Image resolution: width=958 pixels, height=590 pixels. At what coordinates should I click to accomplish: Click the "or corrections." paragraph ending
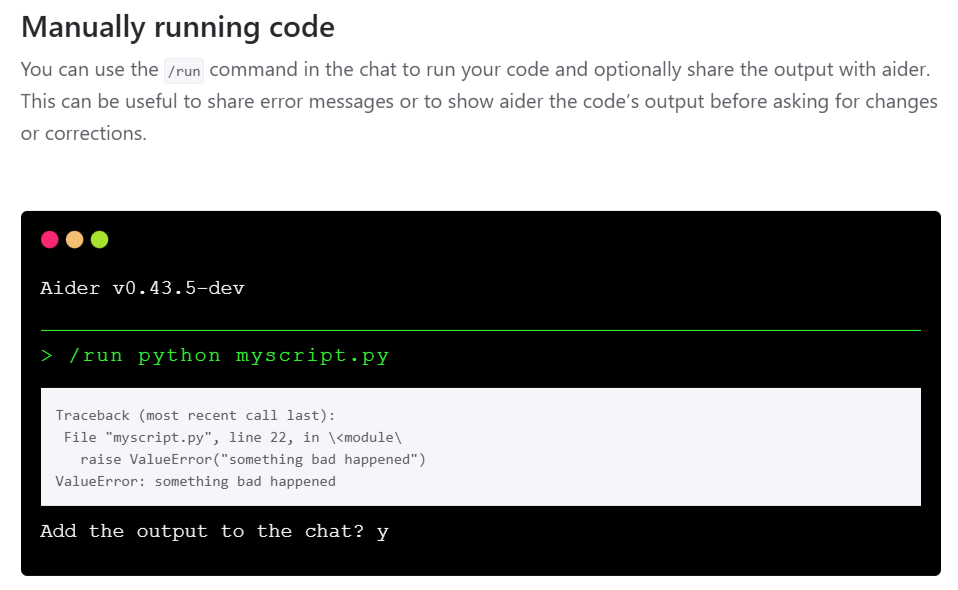[84, 133]
